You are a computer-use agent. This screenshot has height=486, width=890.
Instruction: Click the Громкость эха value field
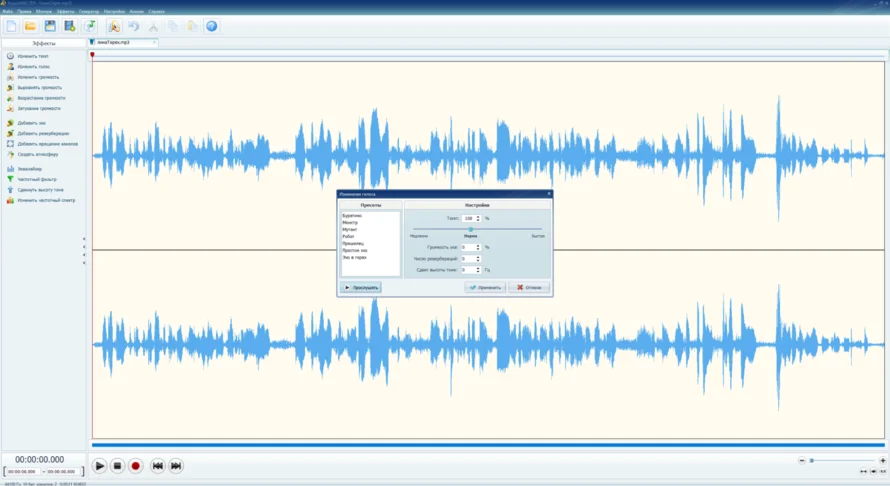click(467, 247)
